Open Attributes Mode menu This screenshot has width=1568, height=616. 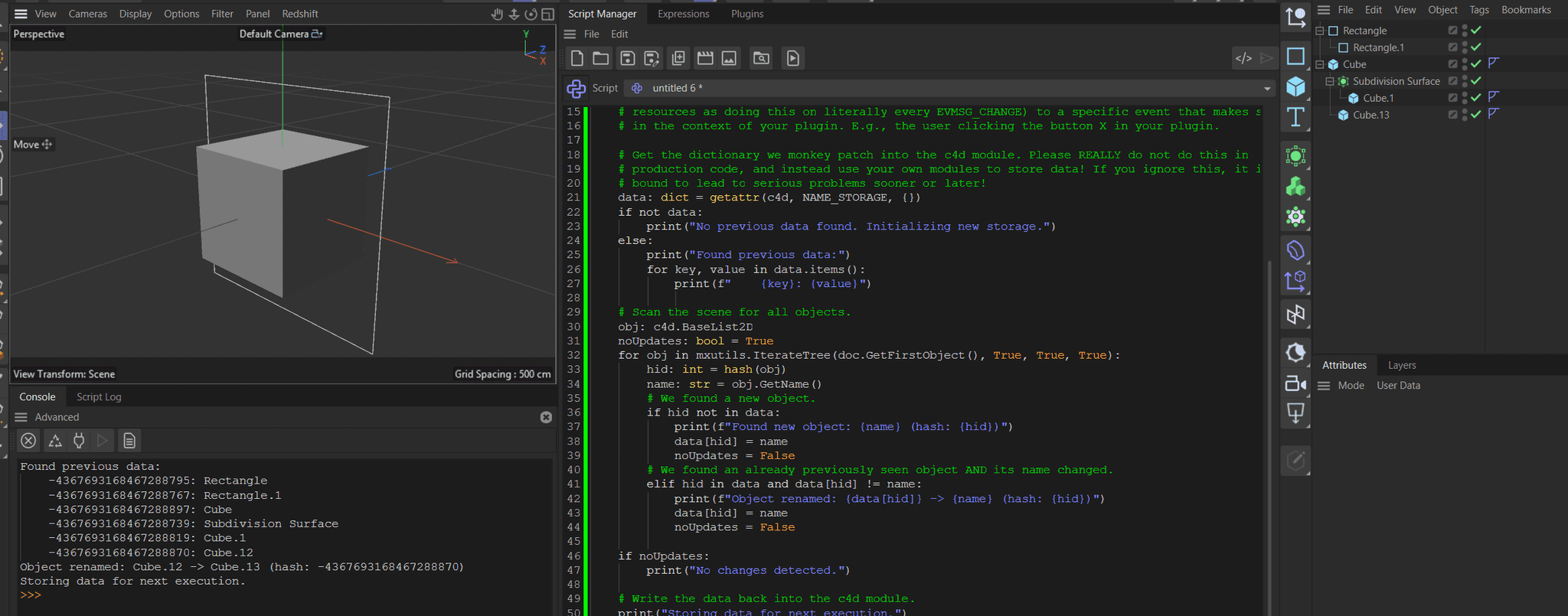(1351, 386)
